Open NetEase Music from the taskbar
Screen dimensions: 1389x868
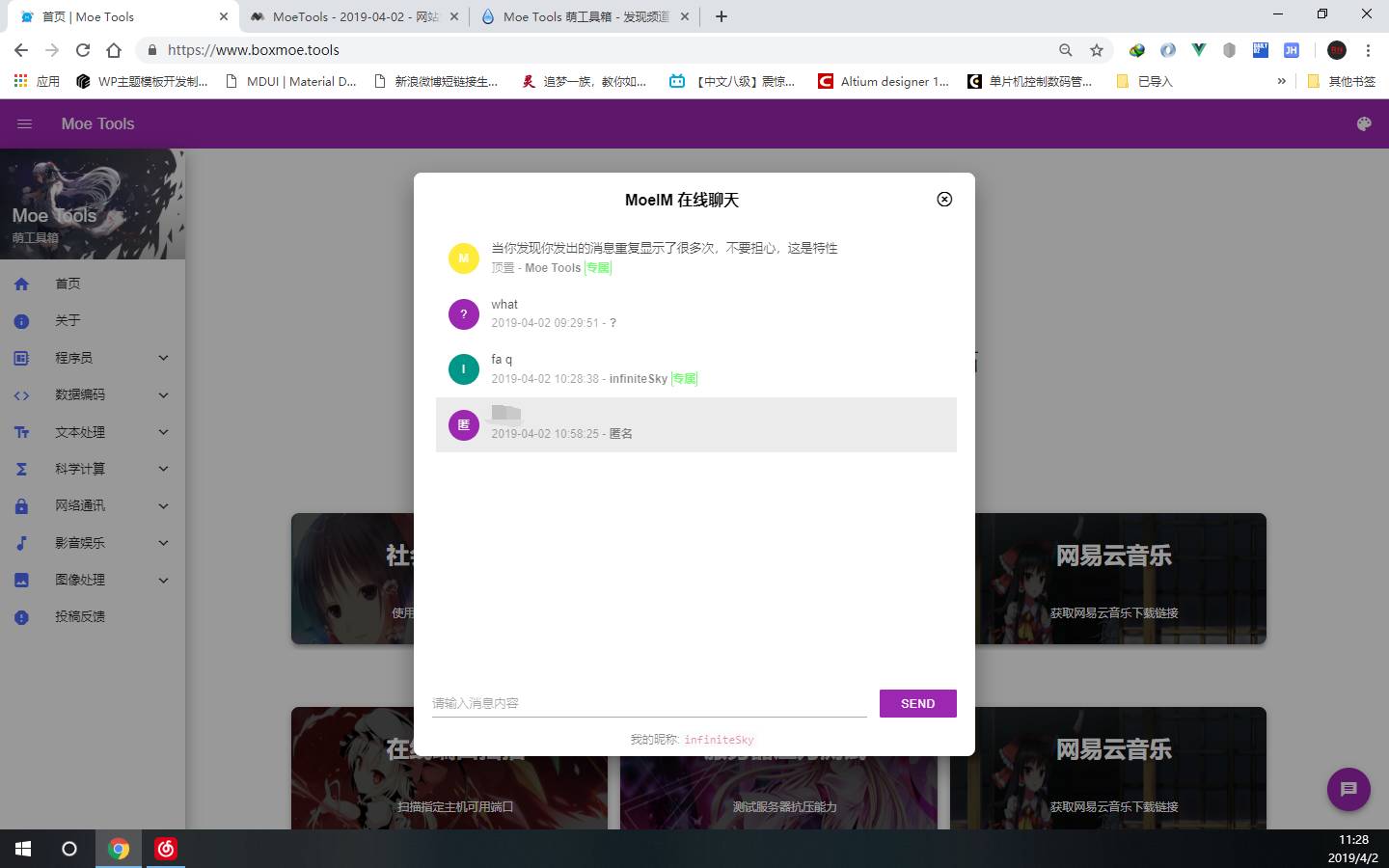166,849
